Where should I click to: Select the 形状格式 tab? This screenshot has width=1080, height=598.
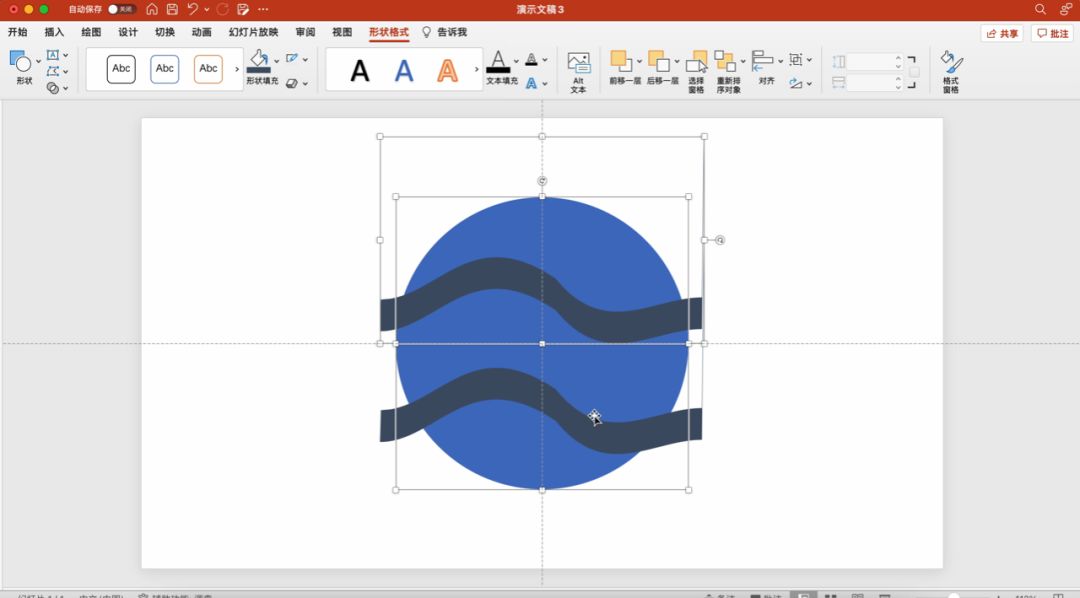(388, 32)
